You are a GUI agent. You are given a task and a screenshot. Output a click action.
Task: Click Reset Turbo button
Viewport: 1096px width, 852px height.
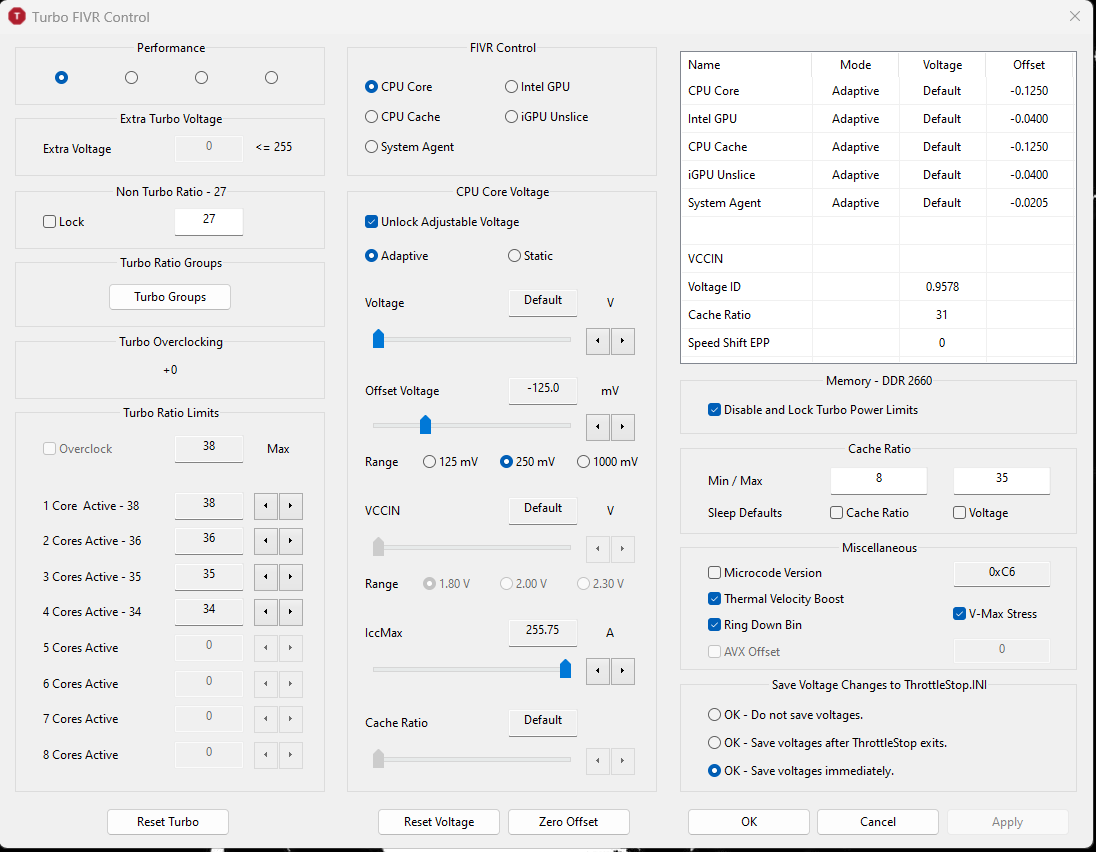pyautogui.click(x=168, y=822)
